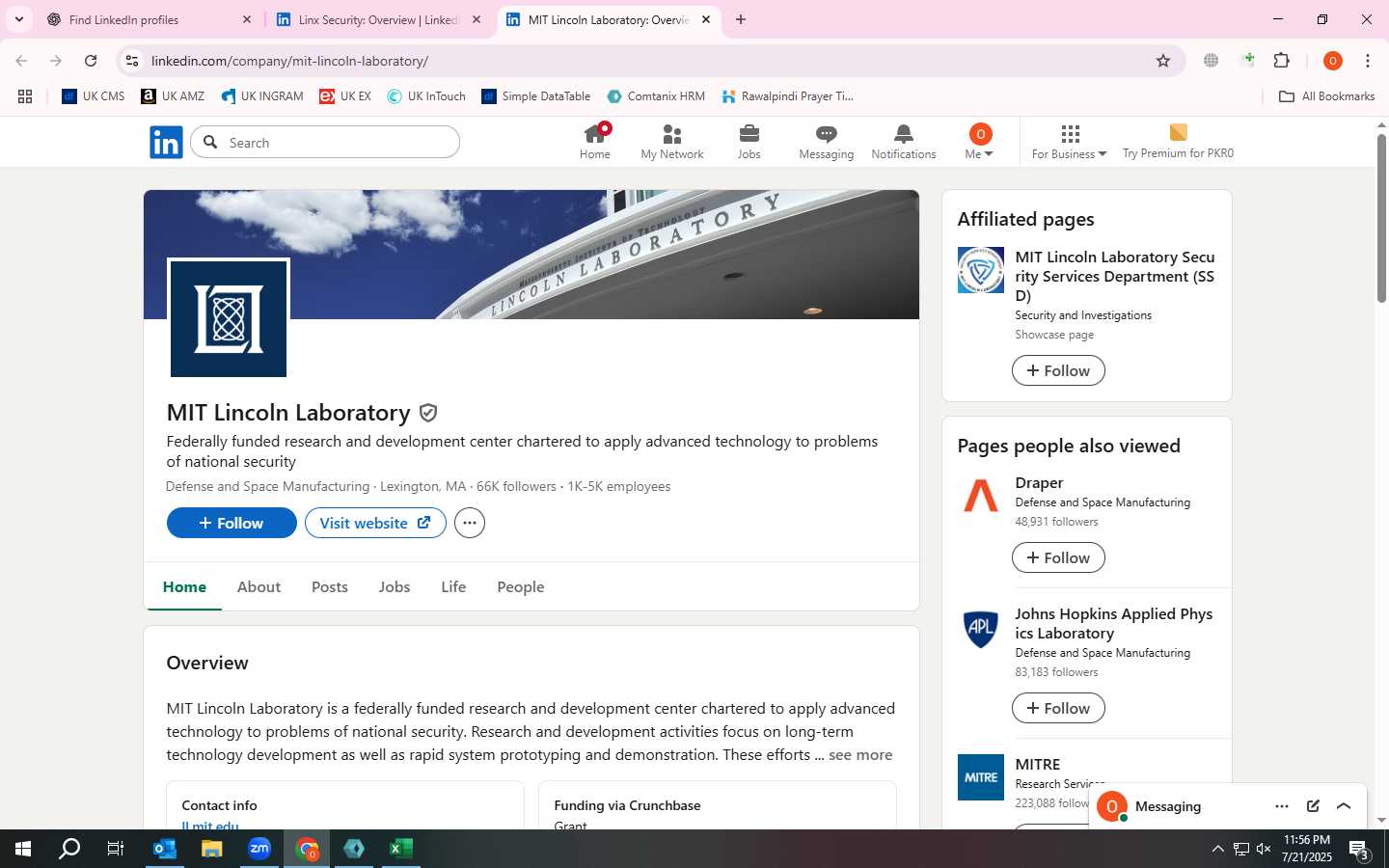Bookmark this page with the star icon
Image resolution: width=1389 pixels, height=868 pixels.
coord(1163,61)
